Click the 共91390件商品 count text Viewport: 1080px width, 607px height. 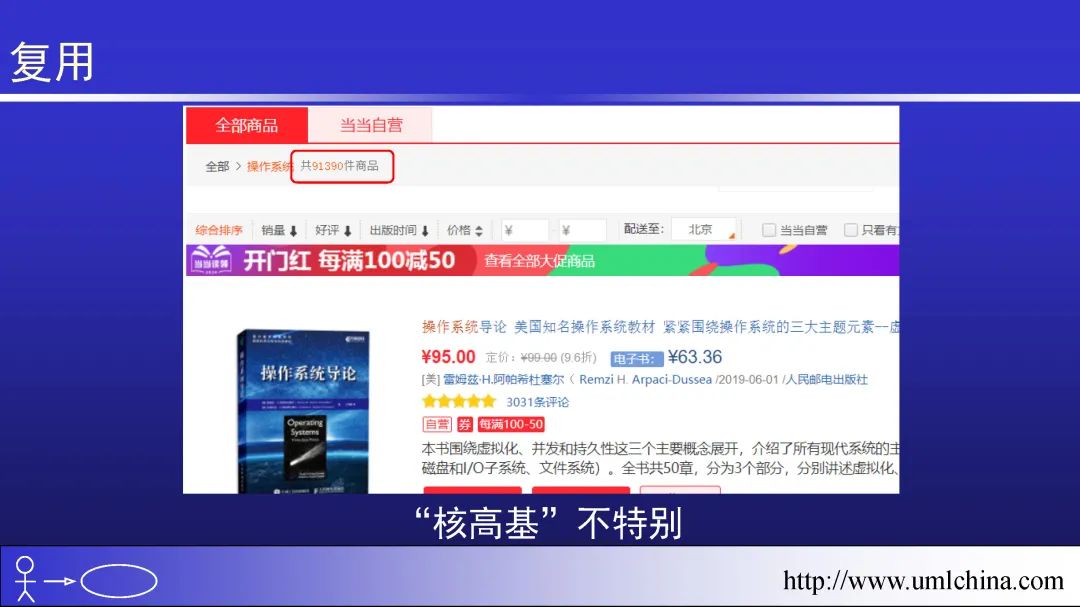click(340, 166)
